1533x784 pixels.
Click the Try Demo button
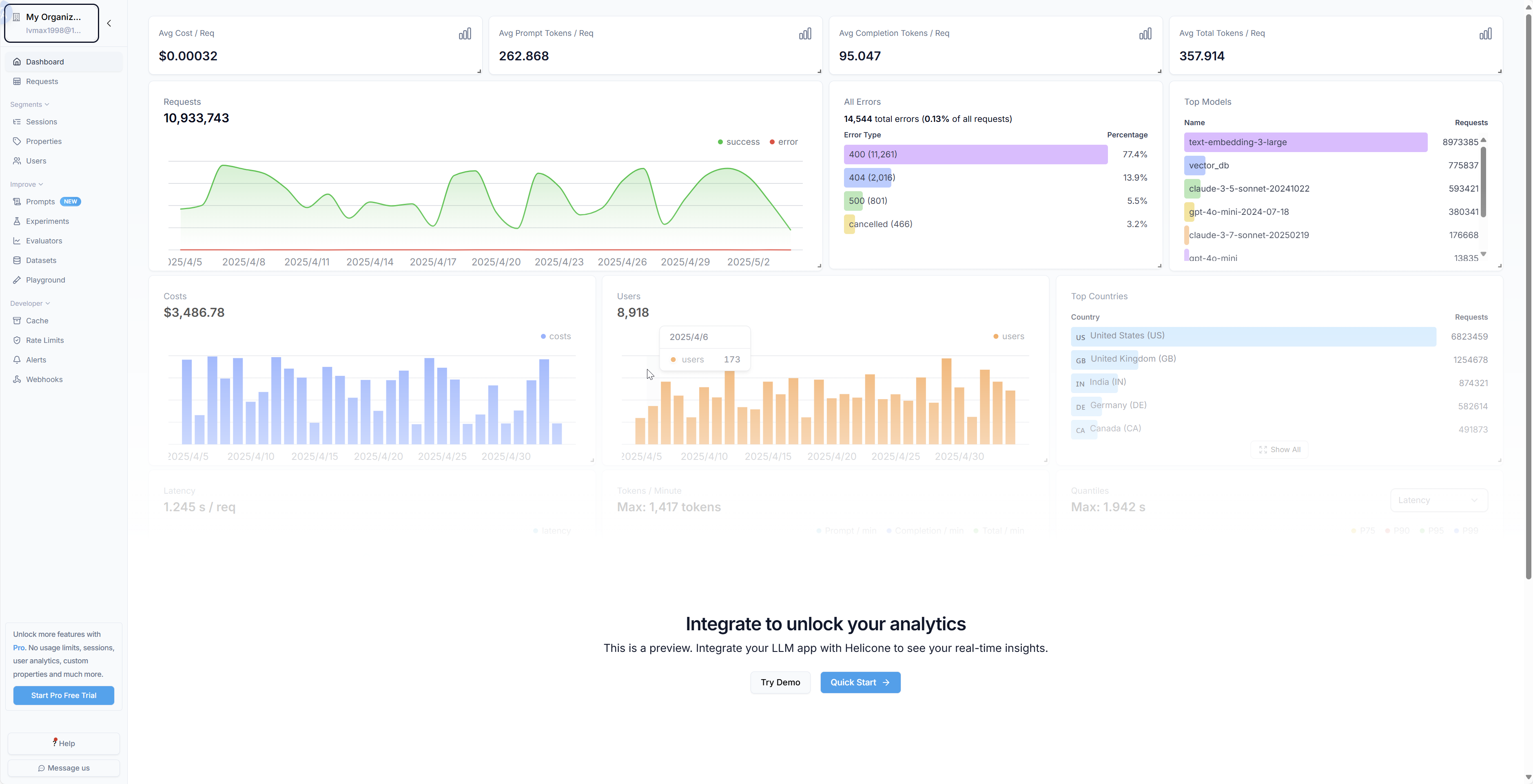click(780, 682)
